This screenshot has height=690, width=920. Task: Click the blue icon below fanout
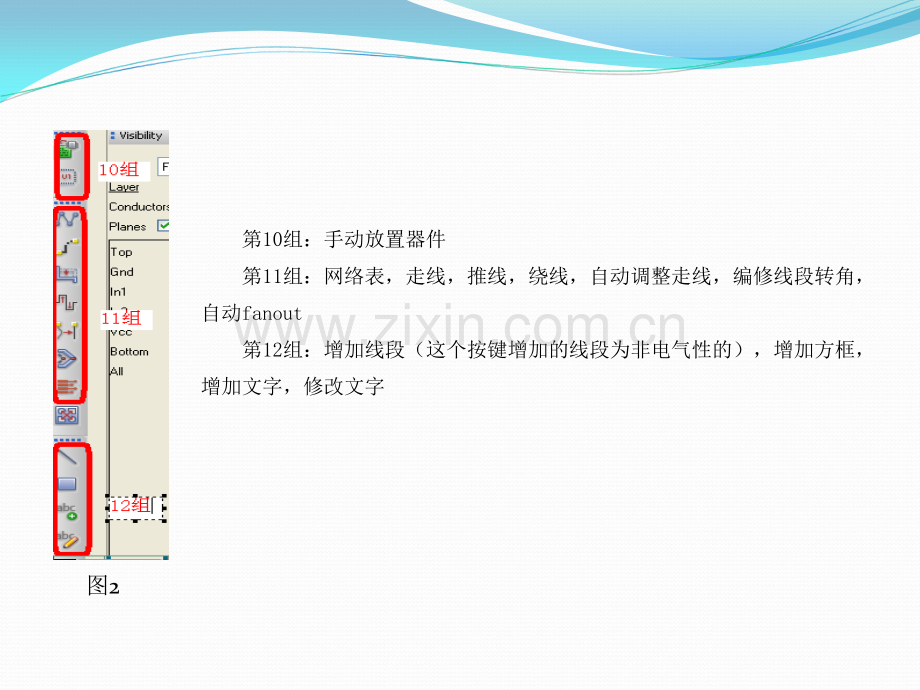pyautogui.click(x=67, y=415)
